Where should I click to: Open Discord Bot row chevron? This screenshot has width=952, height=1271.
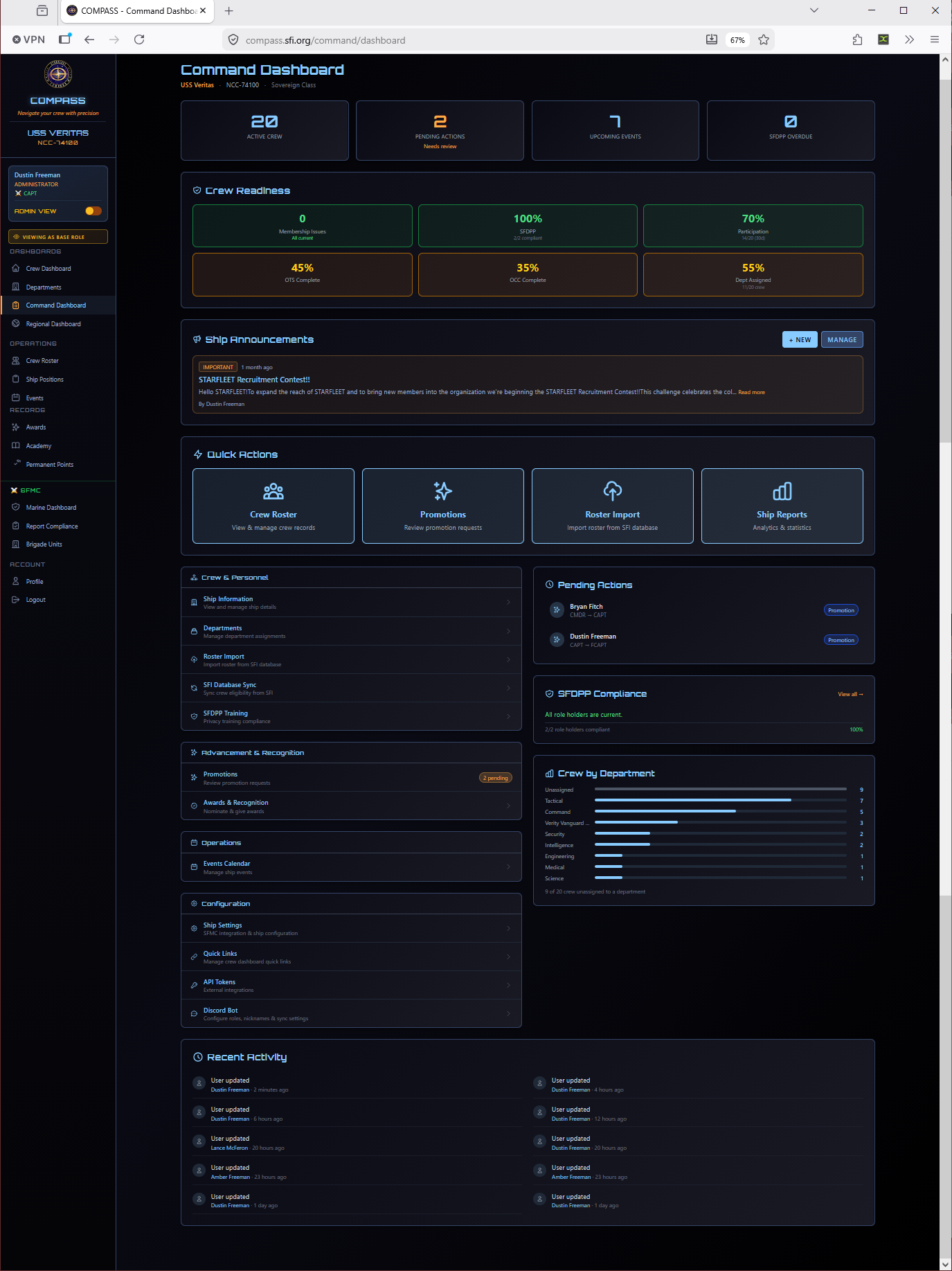click(509, 1013)
